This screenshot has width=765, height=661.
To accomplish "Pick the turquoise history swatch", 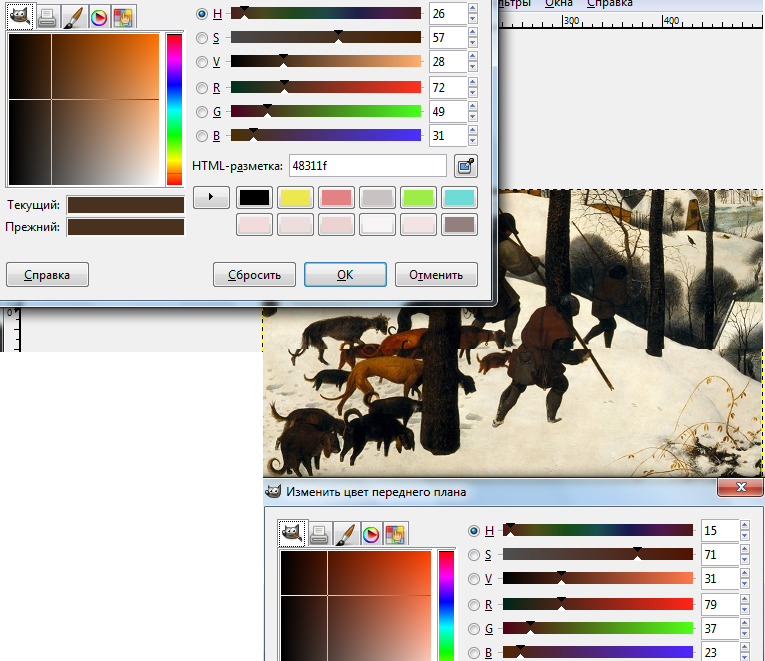I will (x=459, y=198).
